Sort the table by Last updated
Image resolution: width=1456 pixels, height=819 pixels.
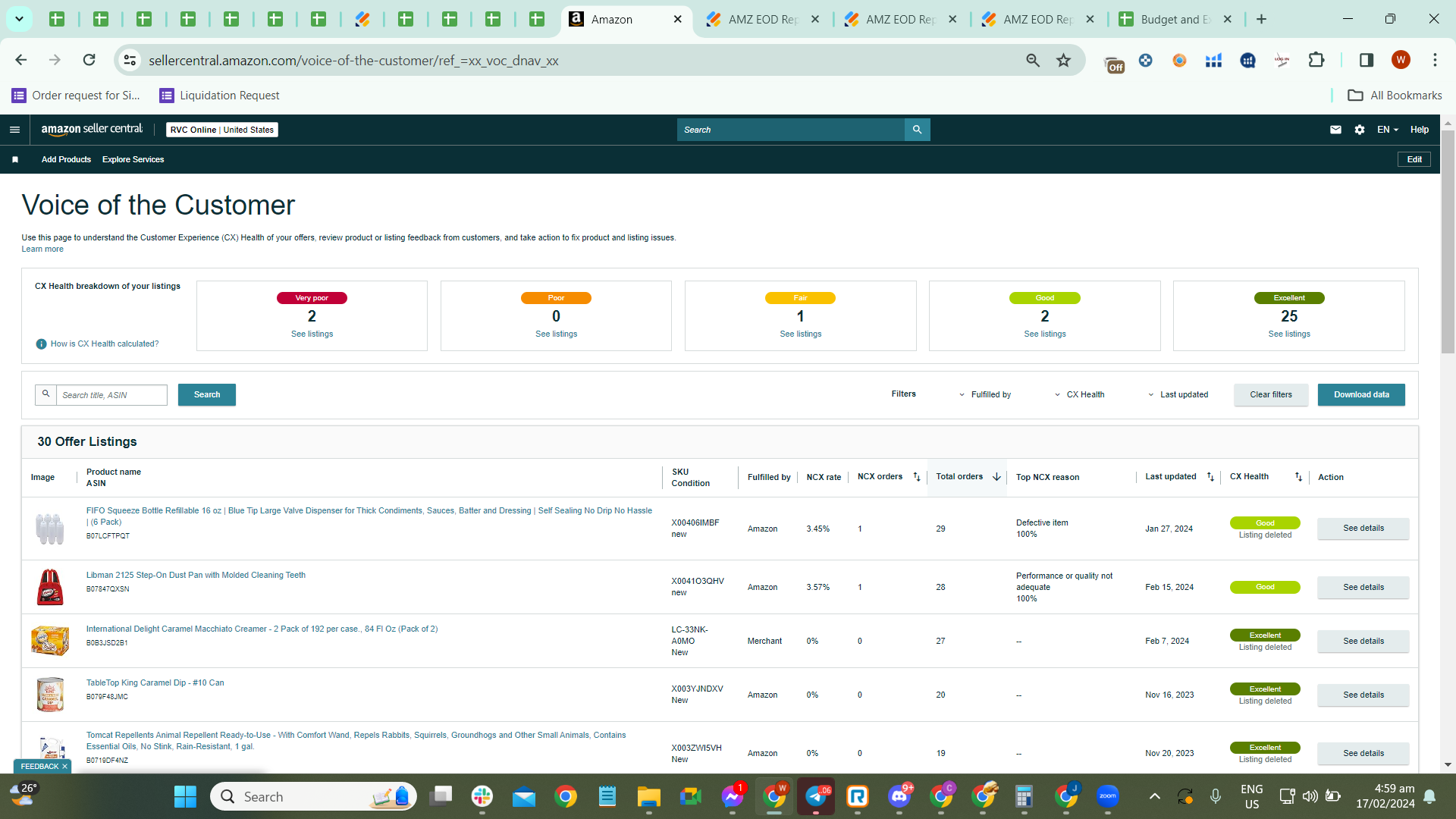(1210, 477)
